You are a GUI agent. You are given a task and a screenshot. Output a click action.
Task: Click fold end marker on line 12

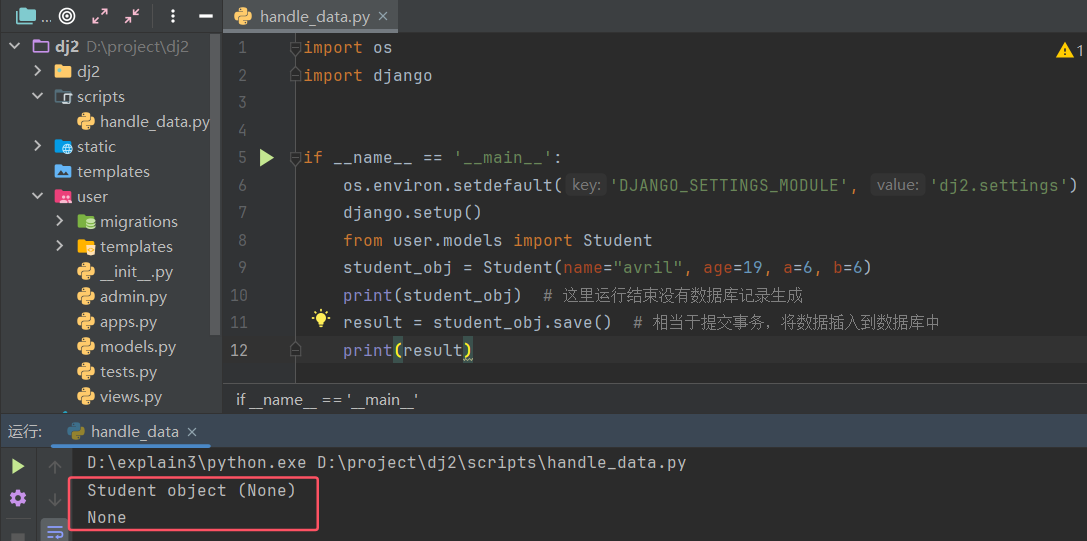pyautogui.click(x=295, y=350)
